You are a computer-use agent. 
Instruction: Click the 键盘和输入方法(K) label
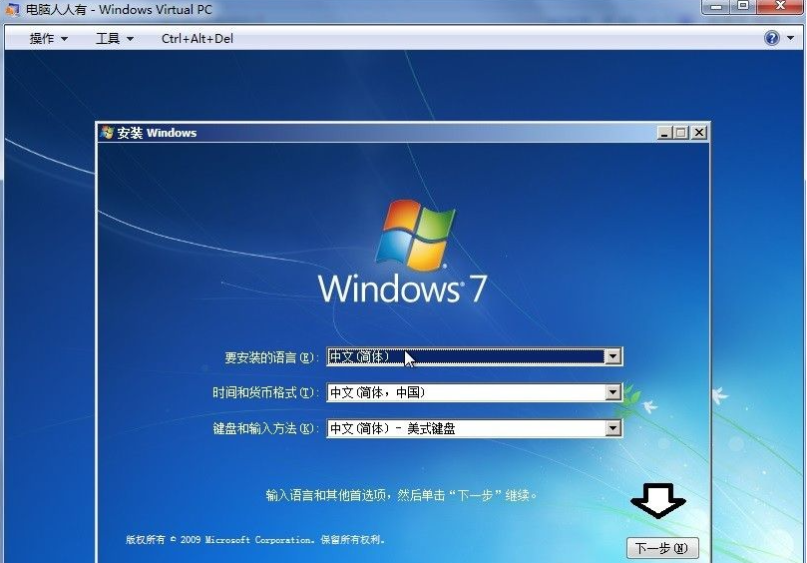264,428
